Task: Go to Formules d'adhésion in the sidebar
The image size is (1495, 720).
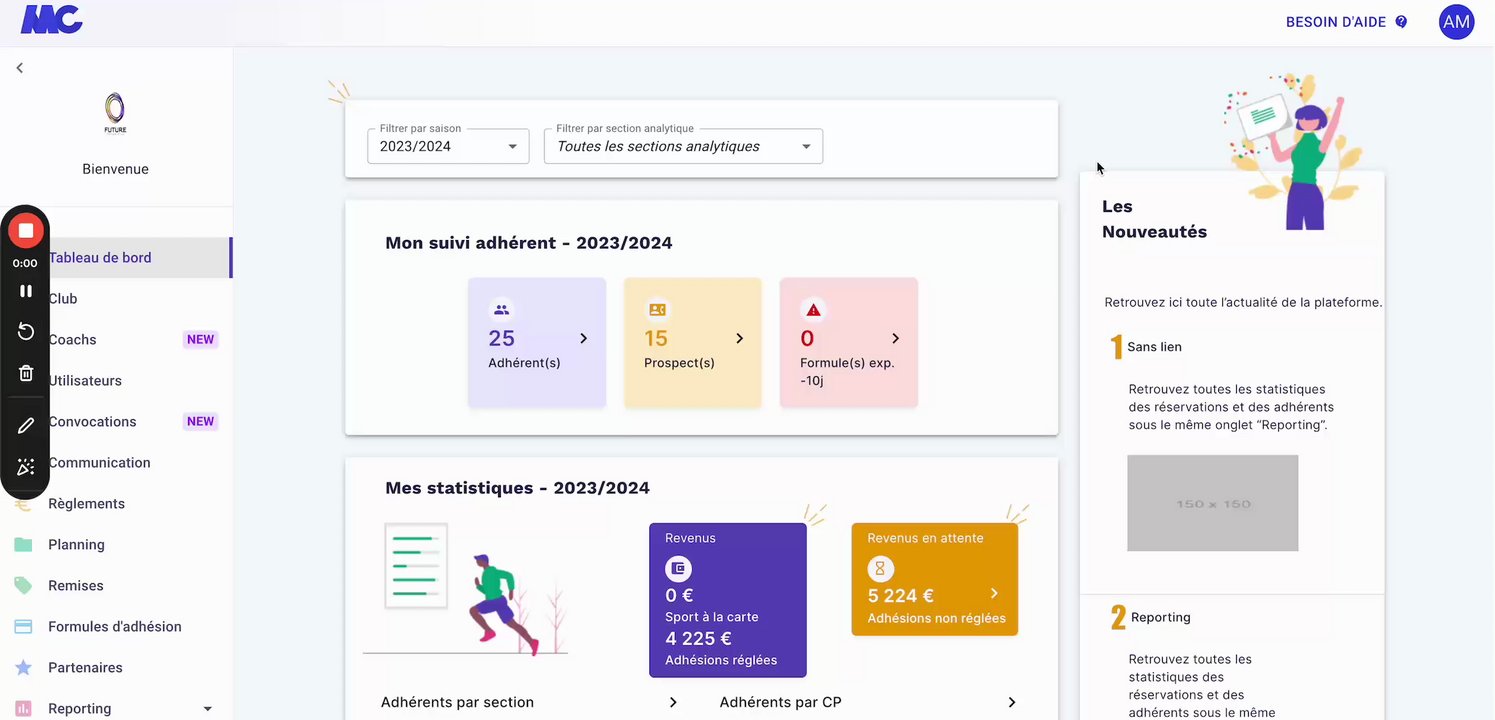Action: pyautogui.click(x=114, y=627)
